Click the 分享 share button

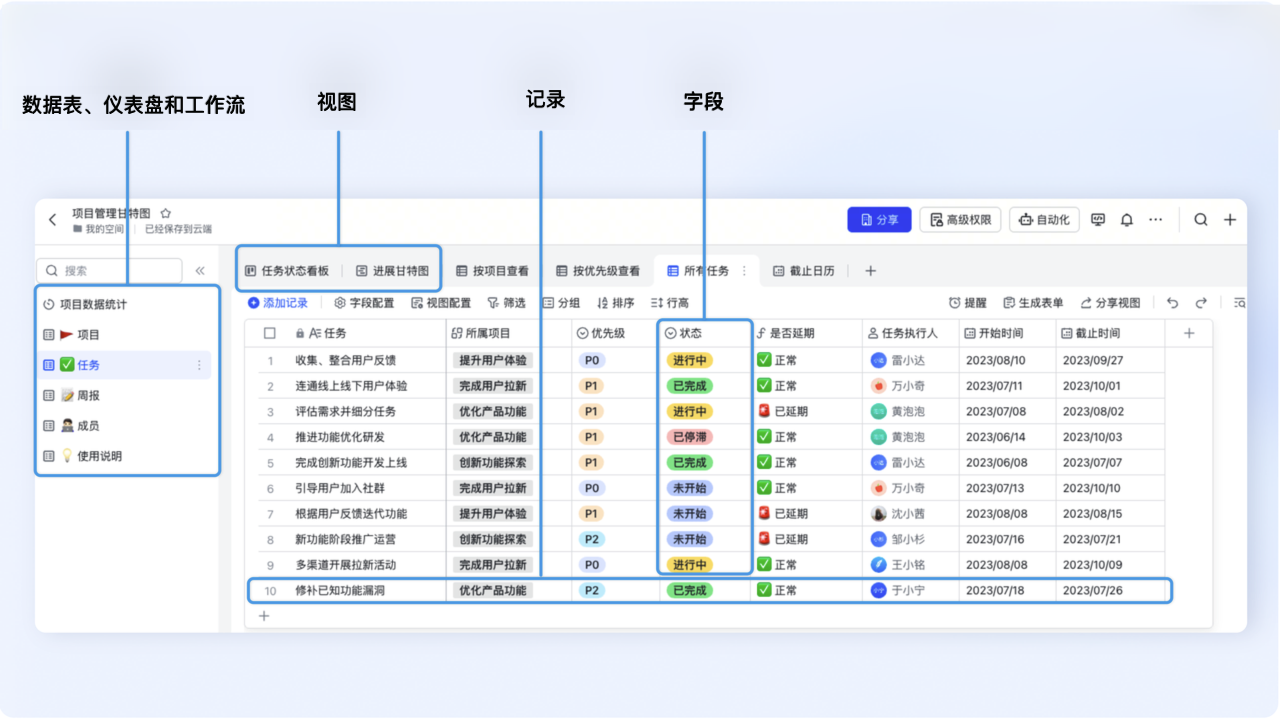[x=879, y=219]
